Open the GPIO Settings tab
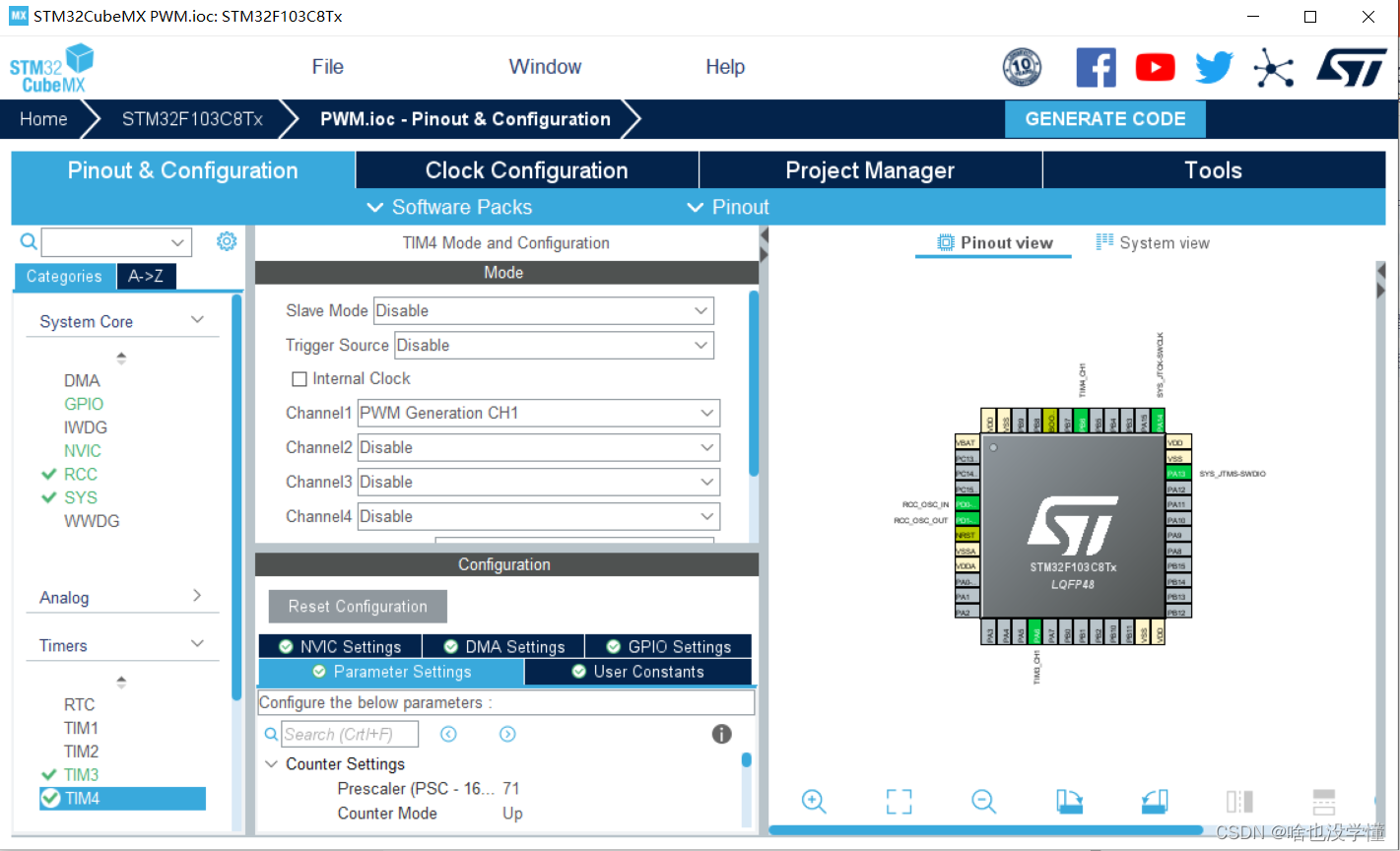 coord(668,647)
